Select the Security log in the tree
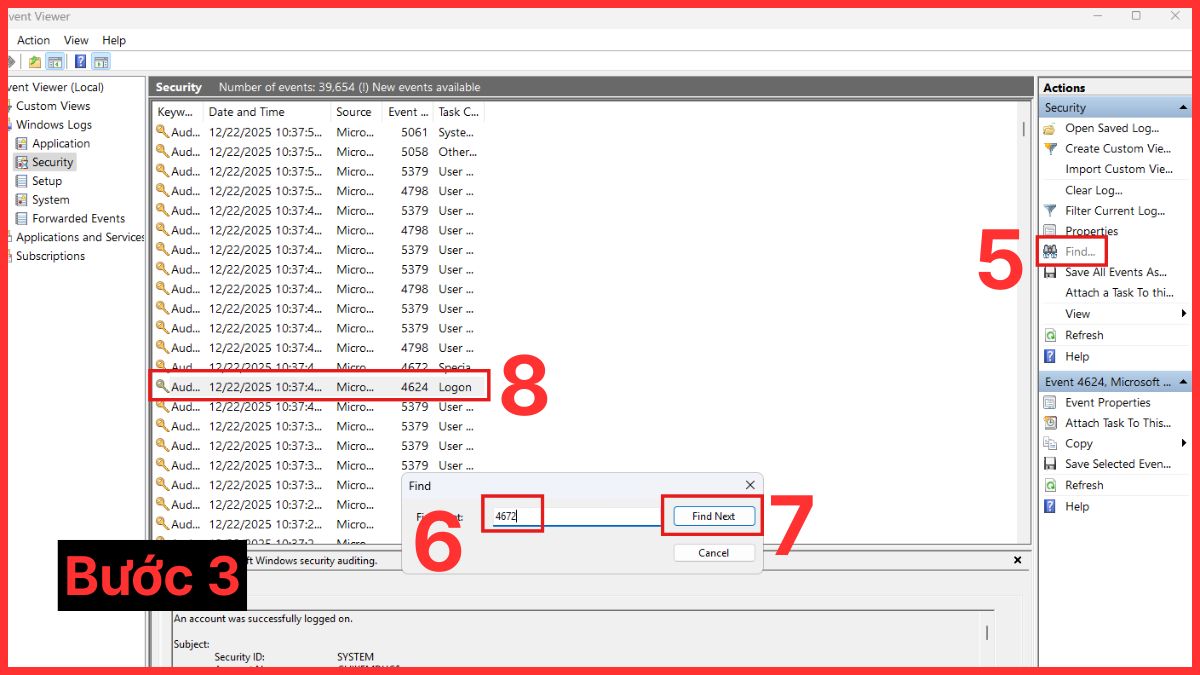 (53, 162)
